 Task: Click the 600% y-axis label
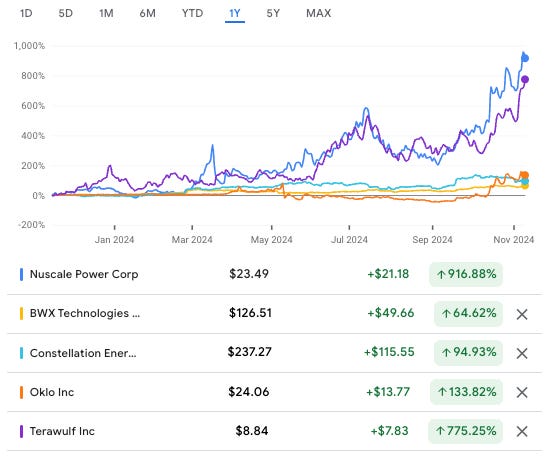point(33,106)
